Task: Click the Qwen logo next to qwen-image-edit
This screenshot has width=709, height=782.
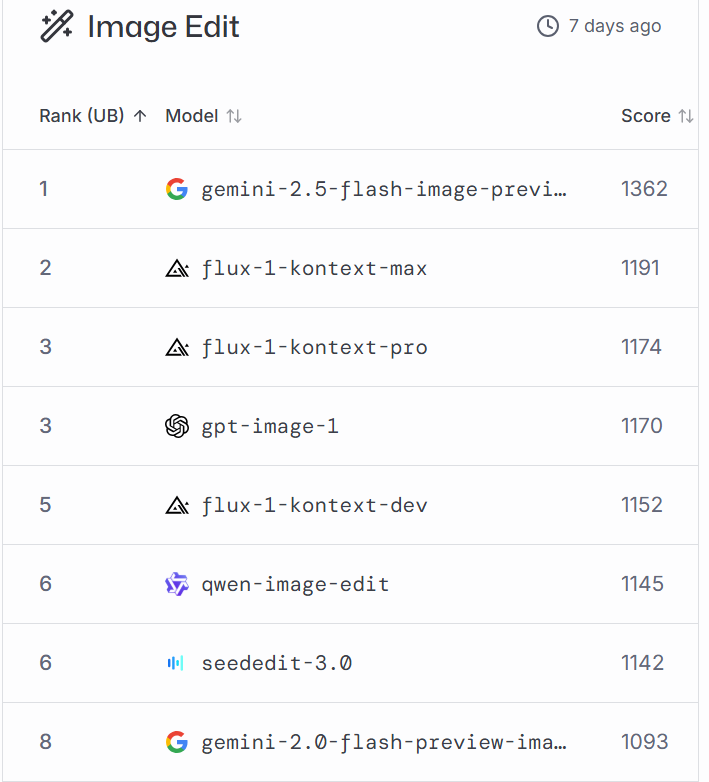Action: point(177,584)
